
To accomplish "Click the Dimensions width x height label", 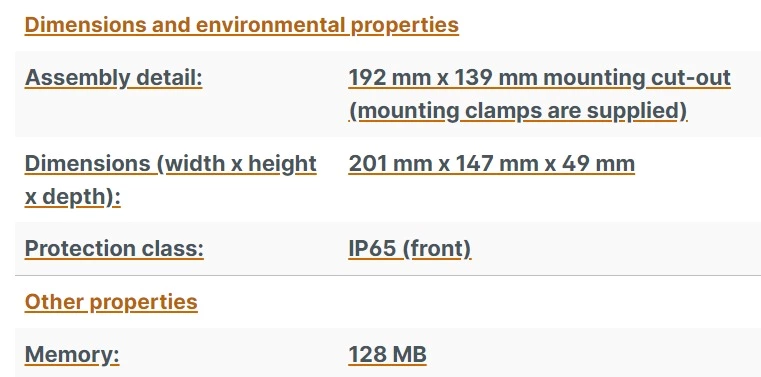I will pos(170,164).
